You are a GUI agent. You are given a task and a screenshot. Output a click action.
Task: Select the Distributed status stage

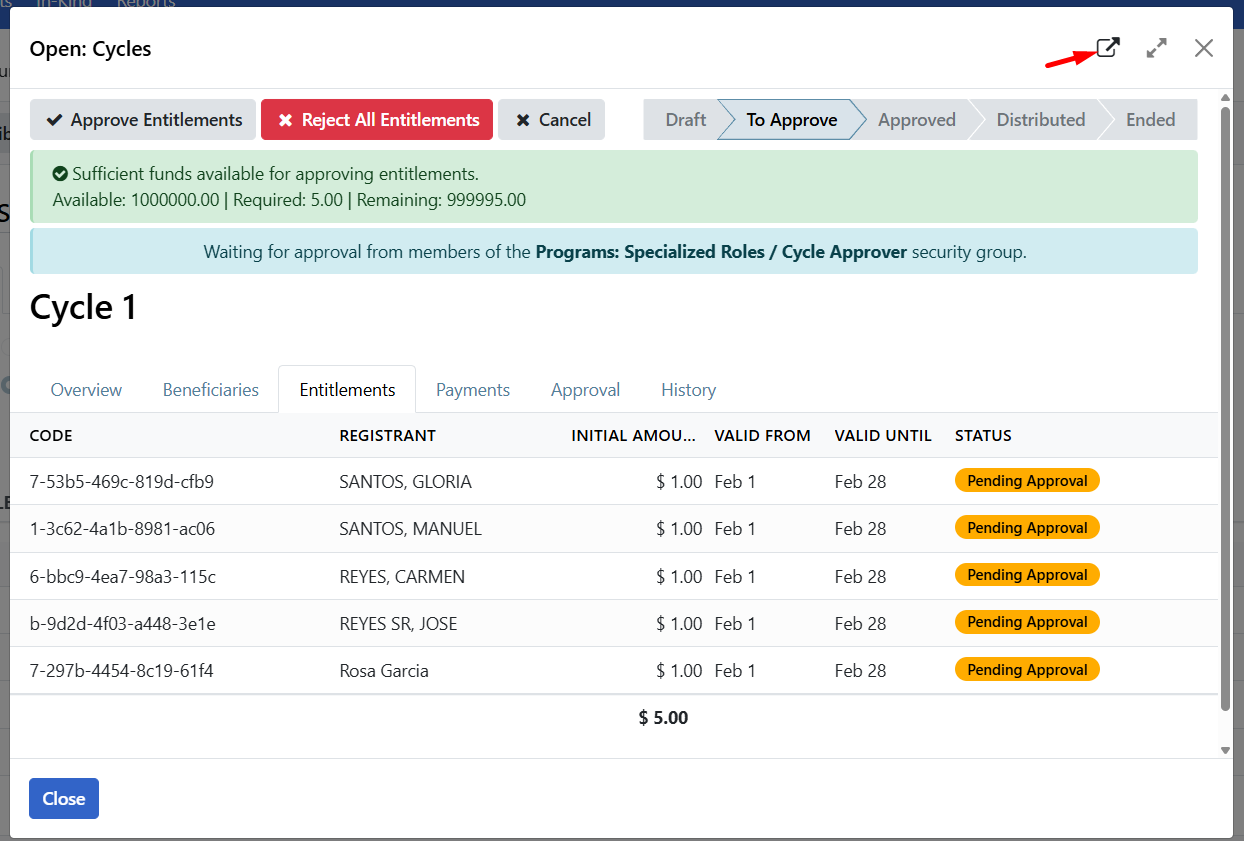[x=1040, y=120]
